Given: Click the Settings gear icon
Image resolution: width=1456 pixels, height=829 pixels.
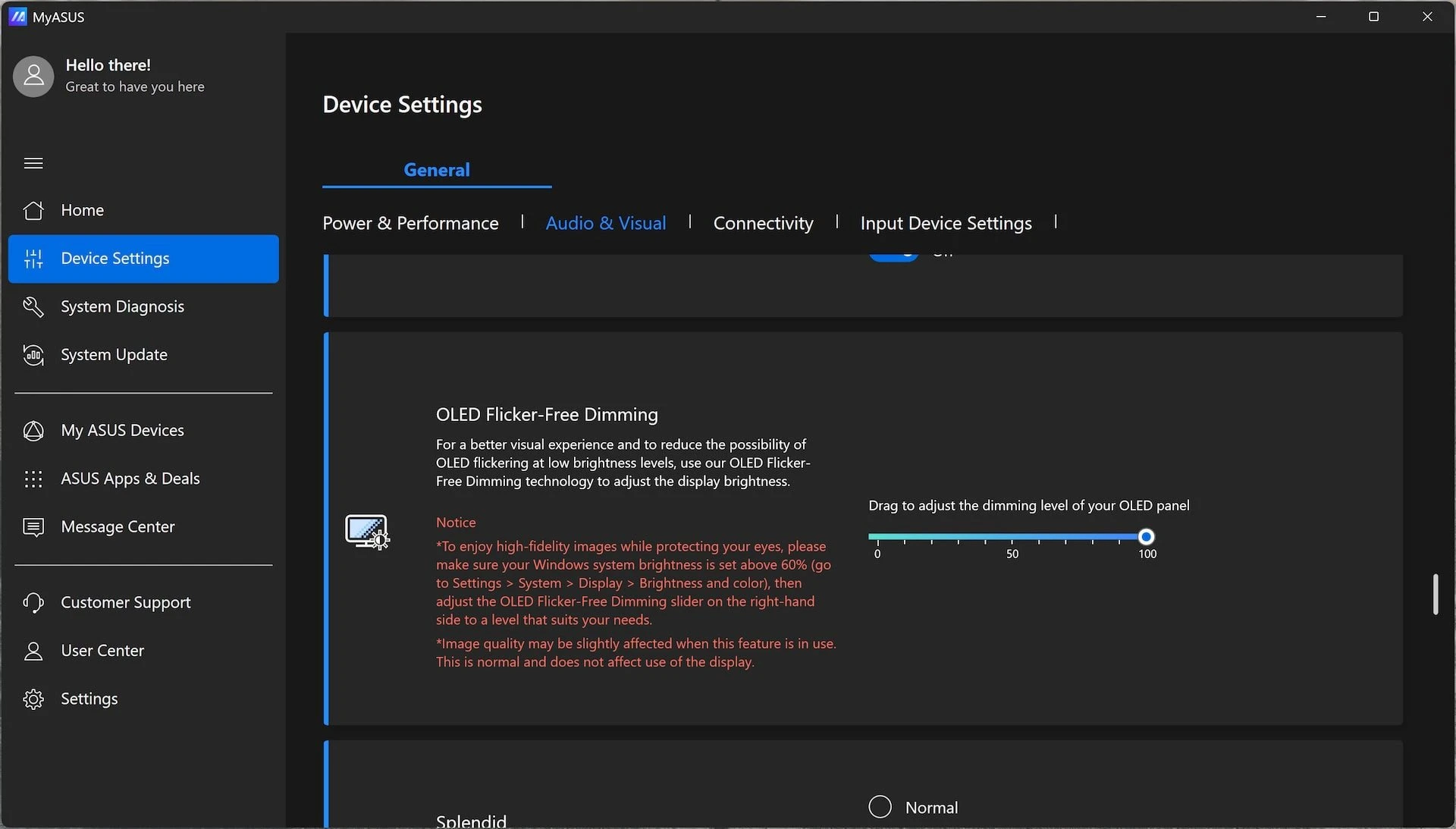Looking at the screenshot, I should [x=33, y=699].
